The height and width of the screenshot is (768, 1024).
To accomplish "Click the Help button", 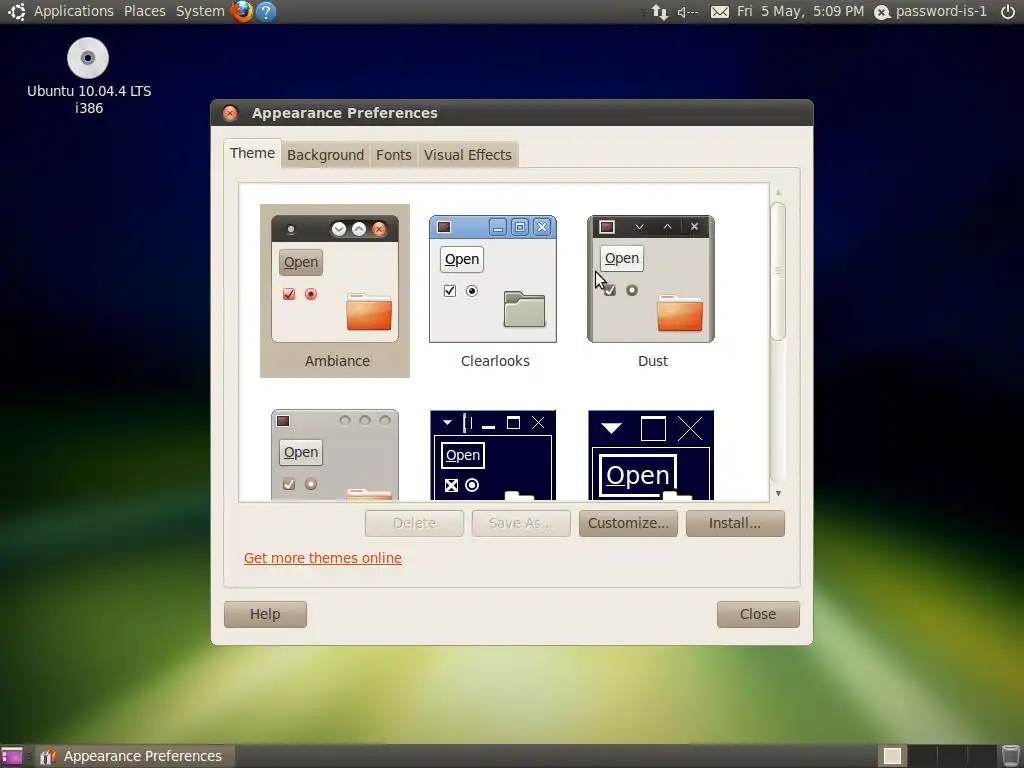I will 265,614.
